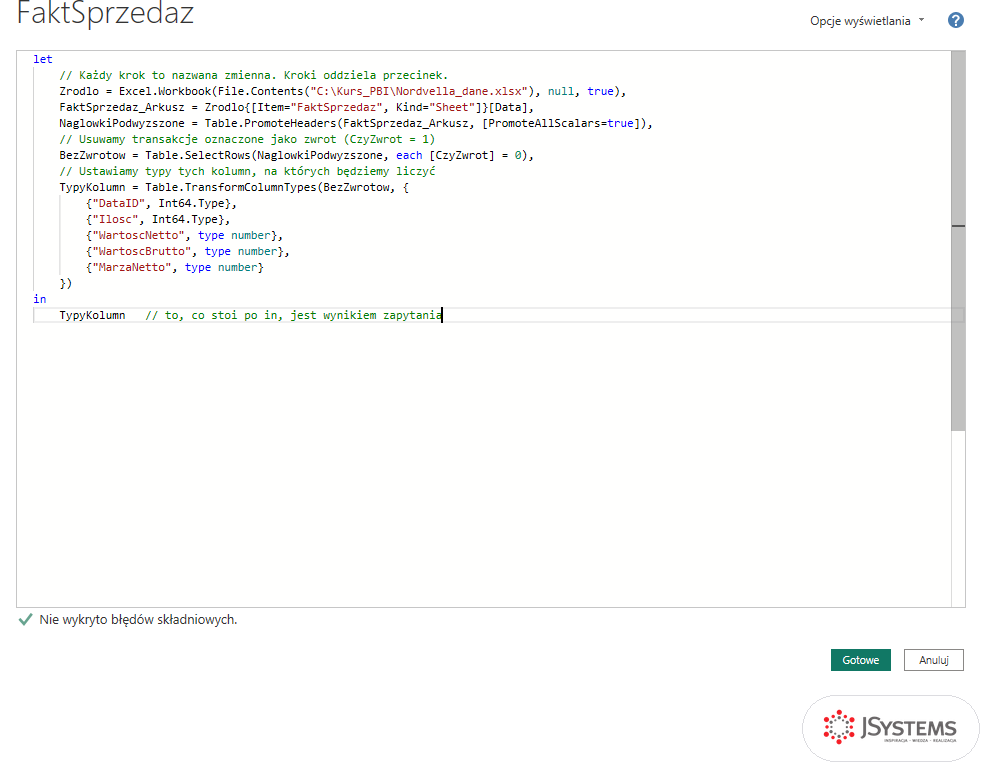Click the comment about Ustawiamy typy kolumn
This screenshot has height=772, width=990.
click(247, 171)
